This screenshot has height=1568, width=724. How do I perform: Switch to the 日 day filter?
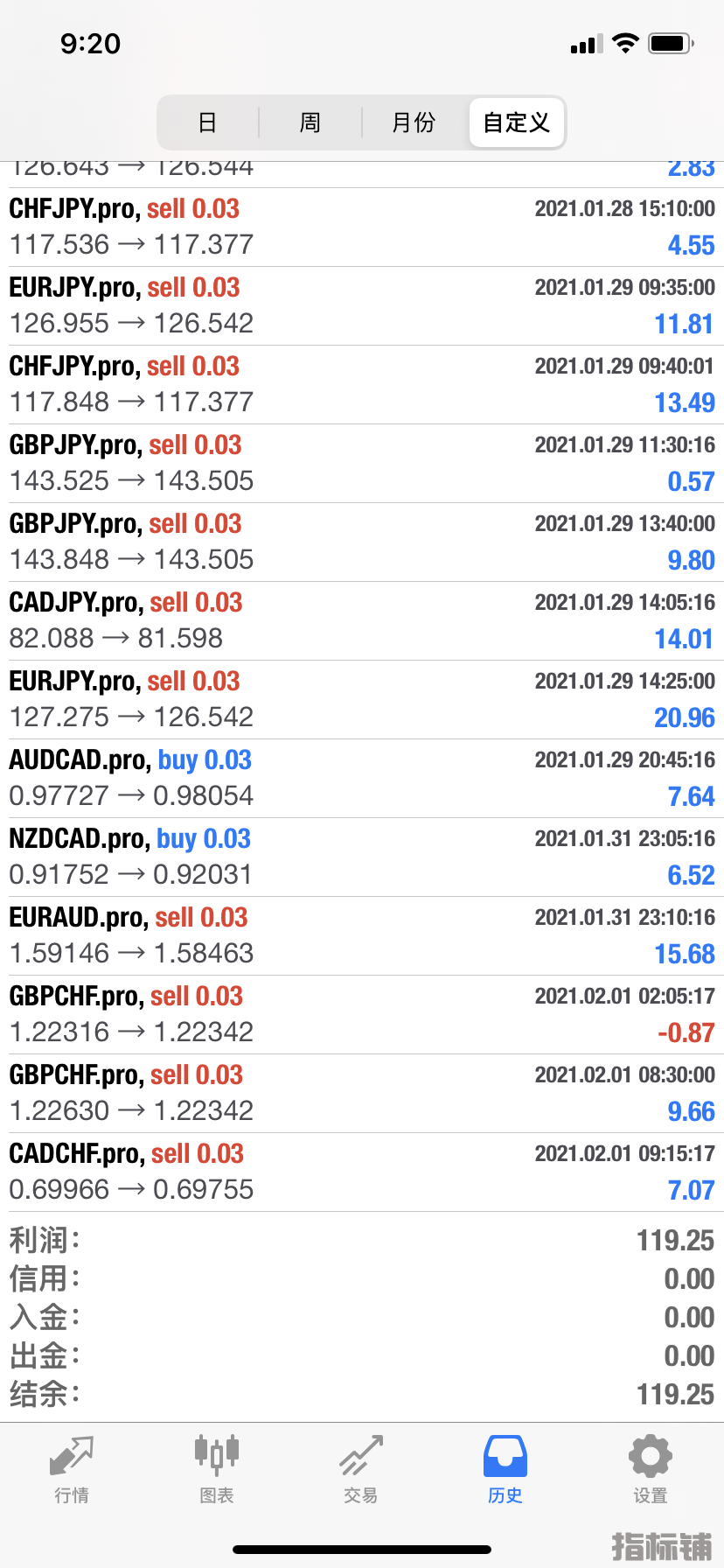pos(207,122)
